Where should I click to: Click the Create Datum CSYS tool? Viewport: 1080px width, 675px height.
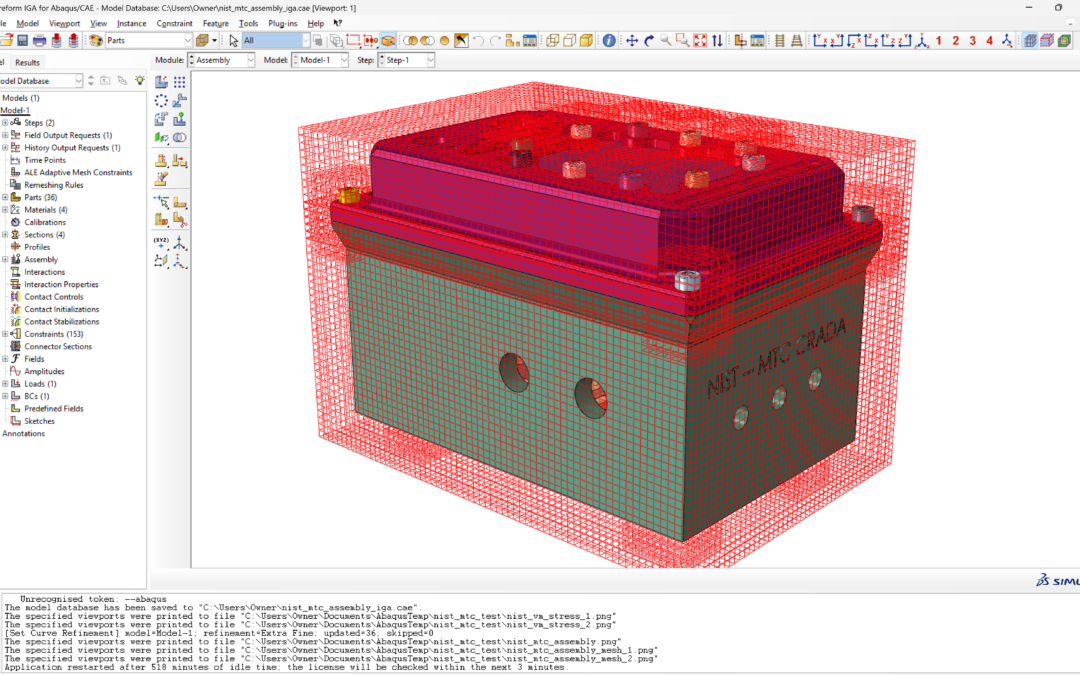click(179, 262)
